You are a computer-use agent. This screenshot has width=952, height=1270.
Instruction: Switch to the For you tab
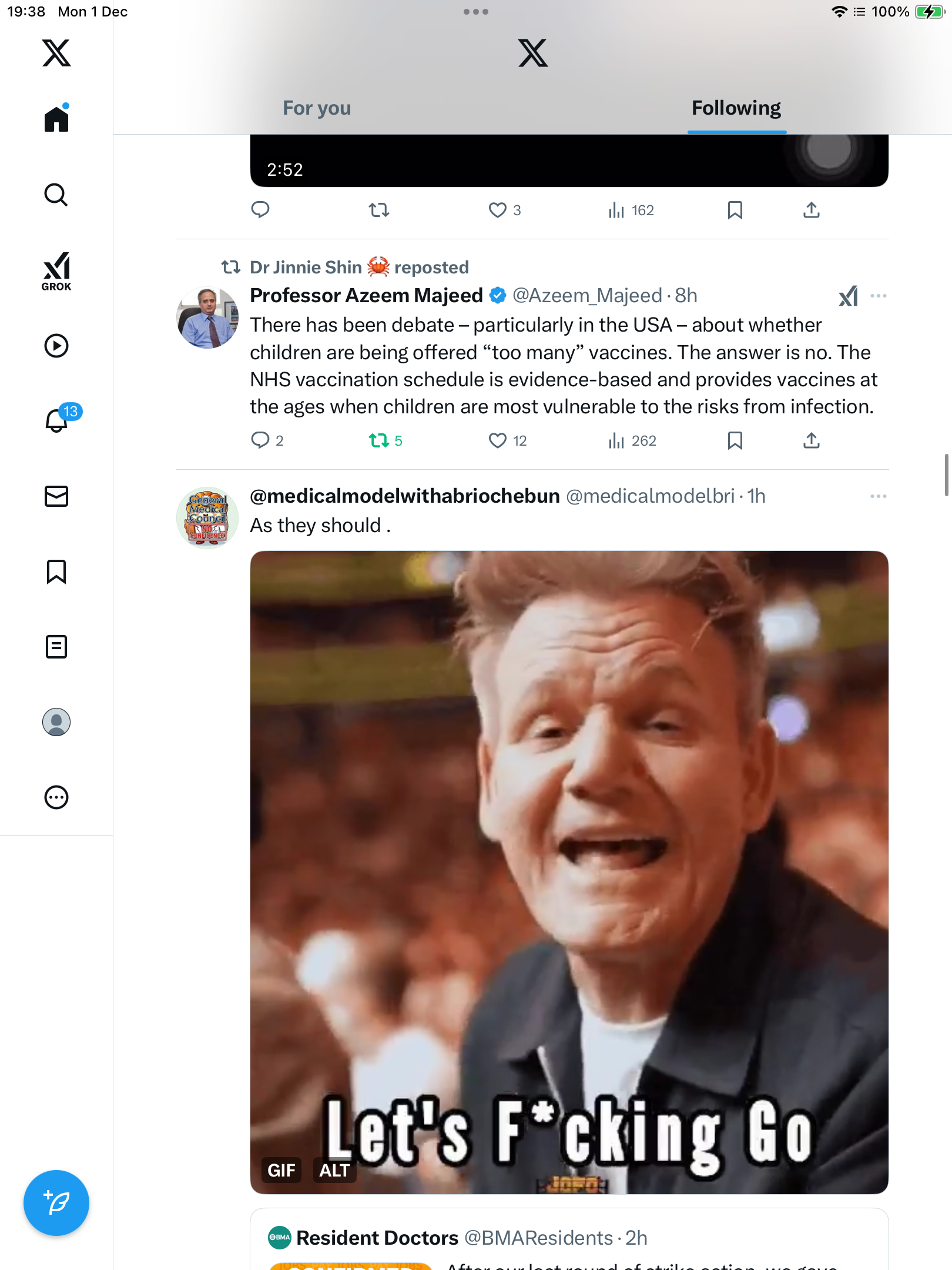point(317,108)
